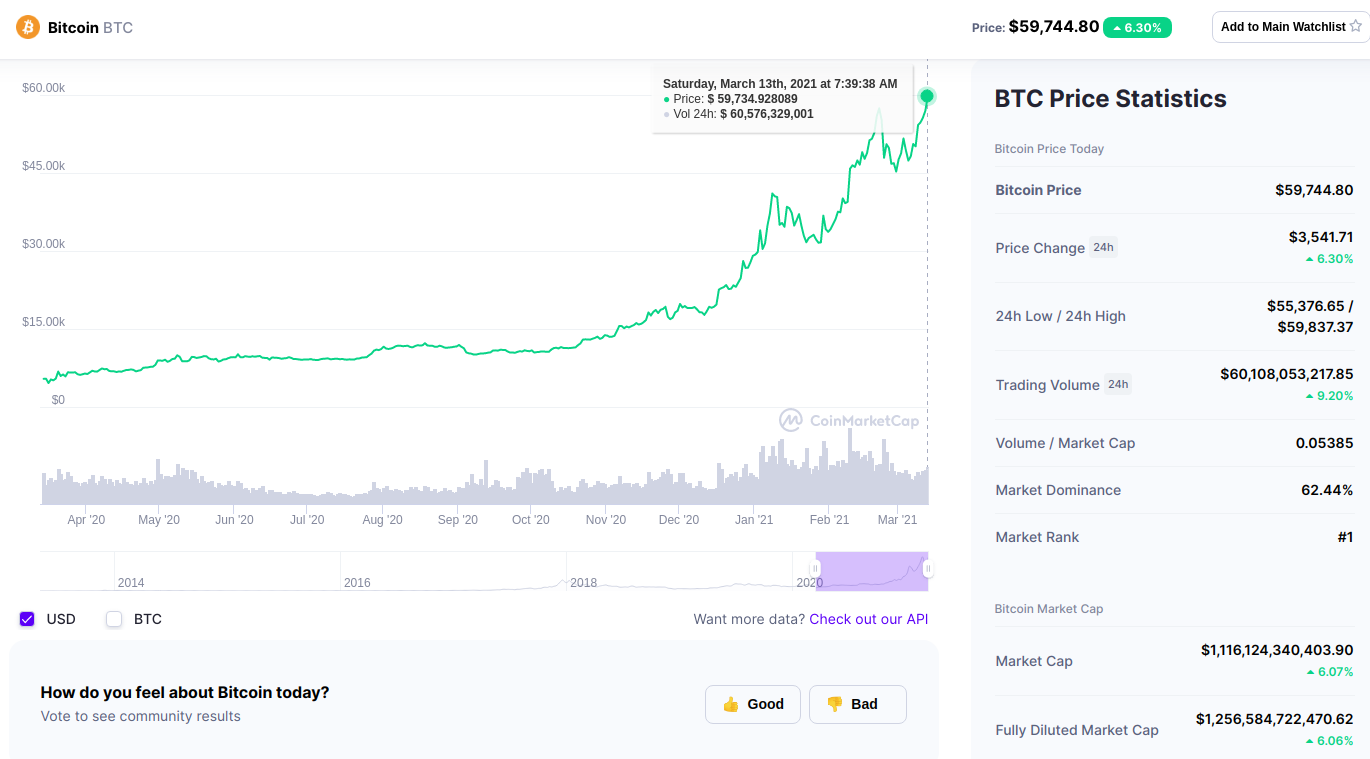Click the 2018 marker in the timeline navigator
The height and width of the screenshot is (759, 1370).
[x=583, y=582]
